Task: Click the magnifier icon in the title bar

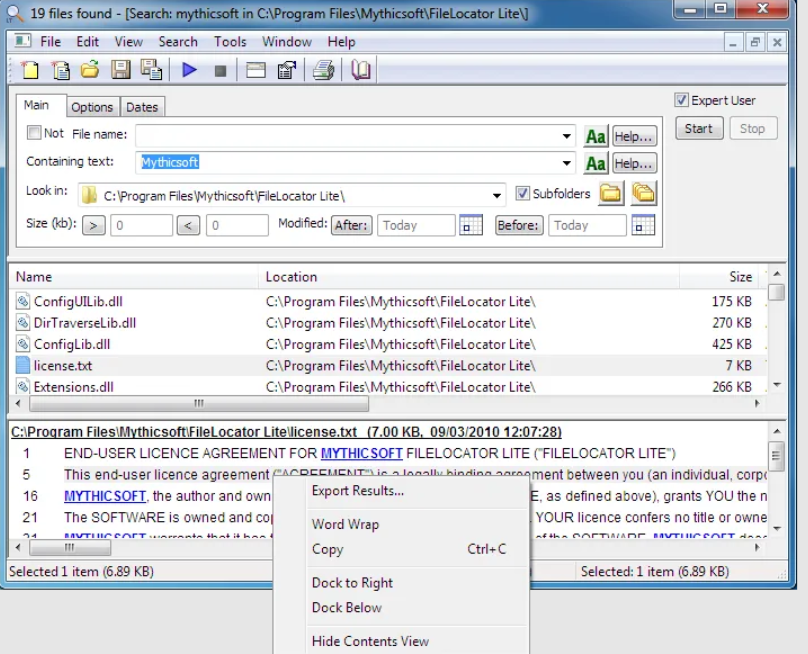Action: 15,13
